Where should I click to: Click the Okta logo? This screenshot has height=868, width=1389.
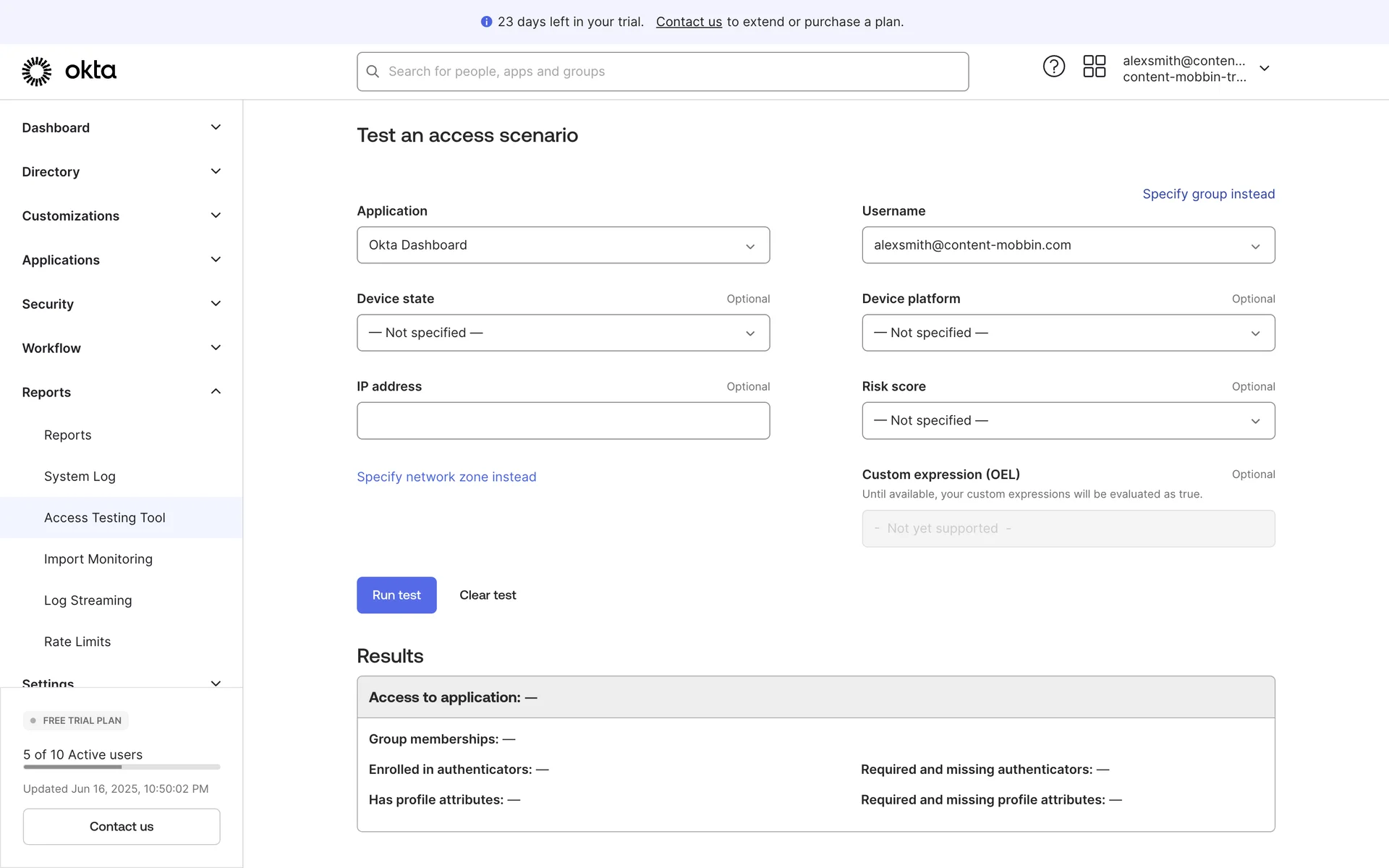coord(69,71)
